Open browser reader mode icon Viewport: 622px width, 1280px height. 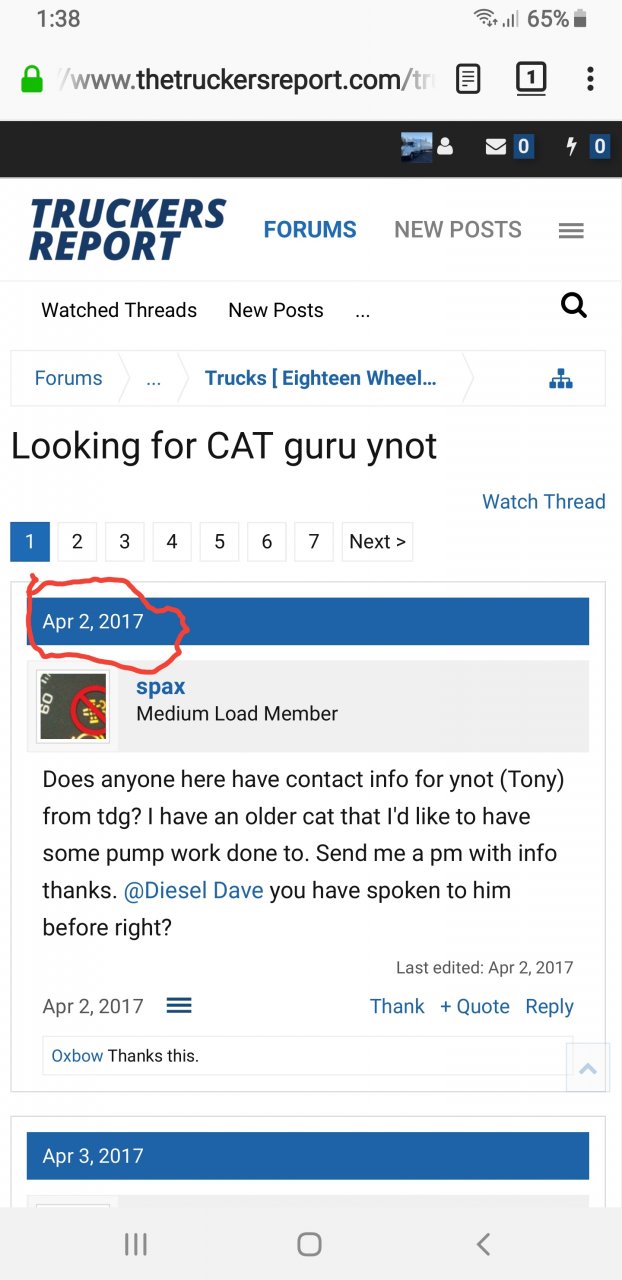tap(468, 79)
